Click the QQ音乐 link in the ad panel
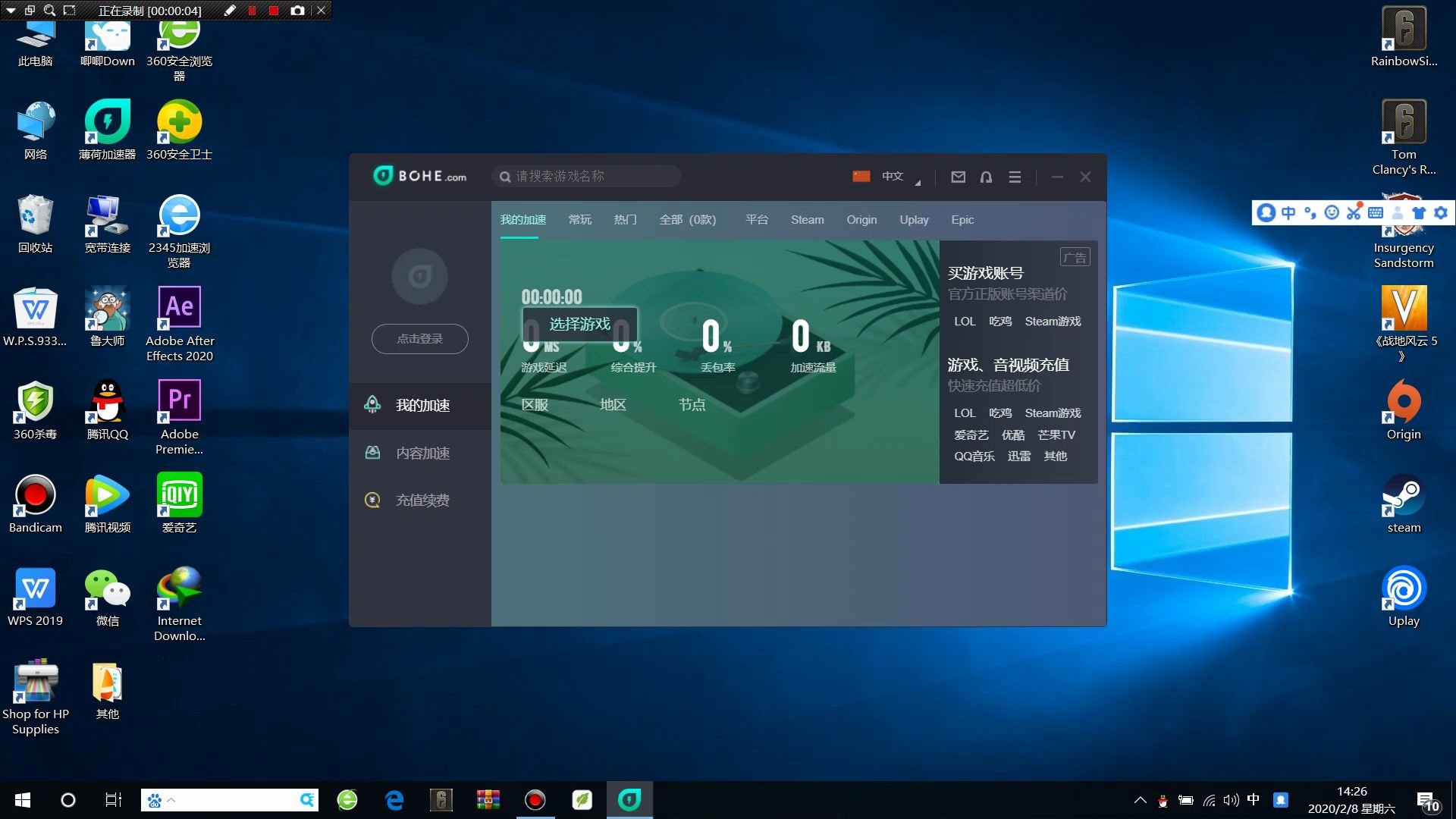Image resolution: width=1456 pixels, height=819 pixels. 974,457
